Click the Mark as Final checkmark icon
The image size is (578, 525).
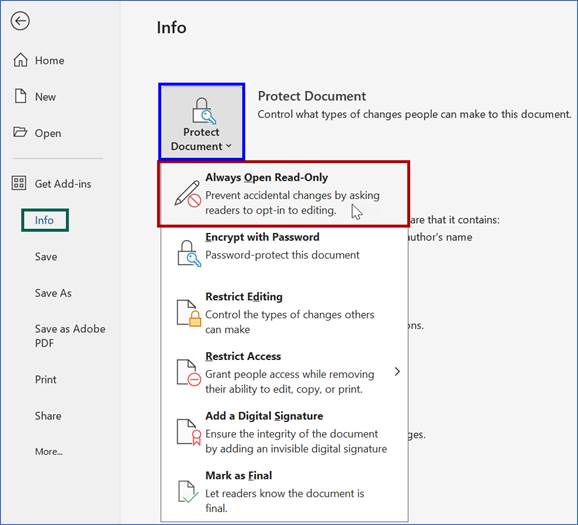(189, 491)
